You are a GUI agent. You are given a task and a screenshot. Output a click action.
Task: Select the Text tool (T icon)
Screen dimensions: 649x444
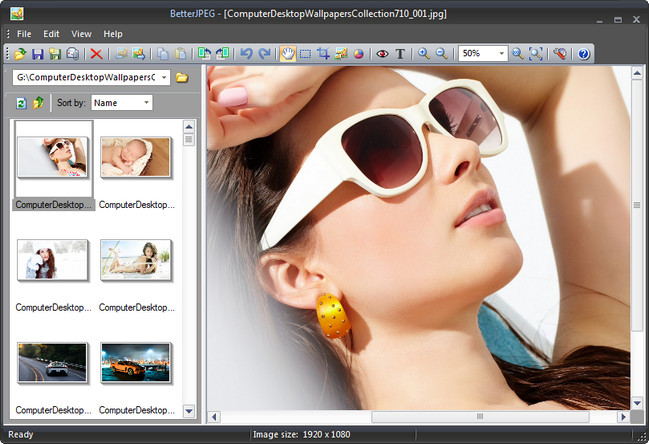401,54
